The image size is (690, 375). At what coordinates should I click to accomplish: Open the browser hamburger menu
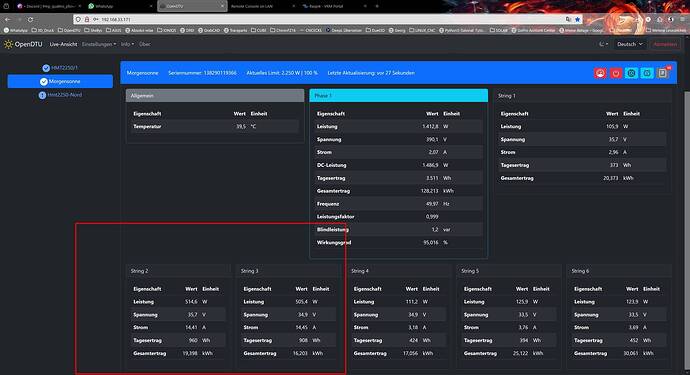pos(682,19)
